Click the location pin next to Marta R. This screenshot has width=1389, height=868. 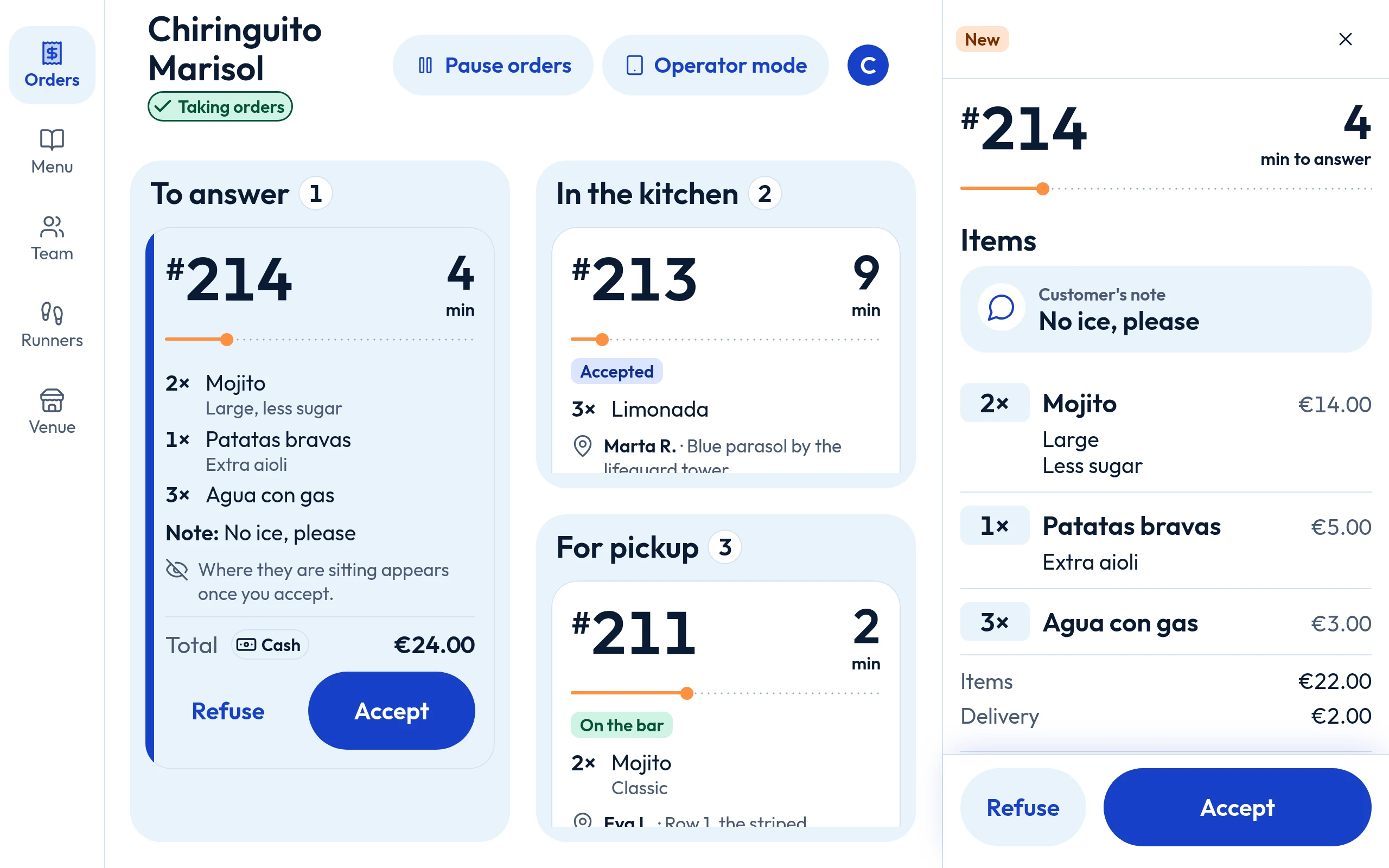[x=582, y=446]
